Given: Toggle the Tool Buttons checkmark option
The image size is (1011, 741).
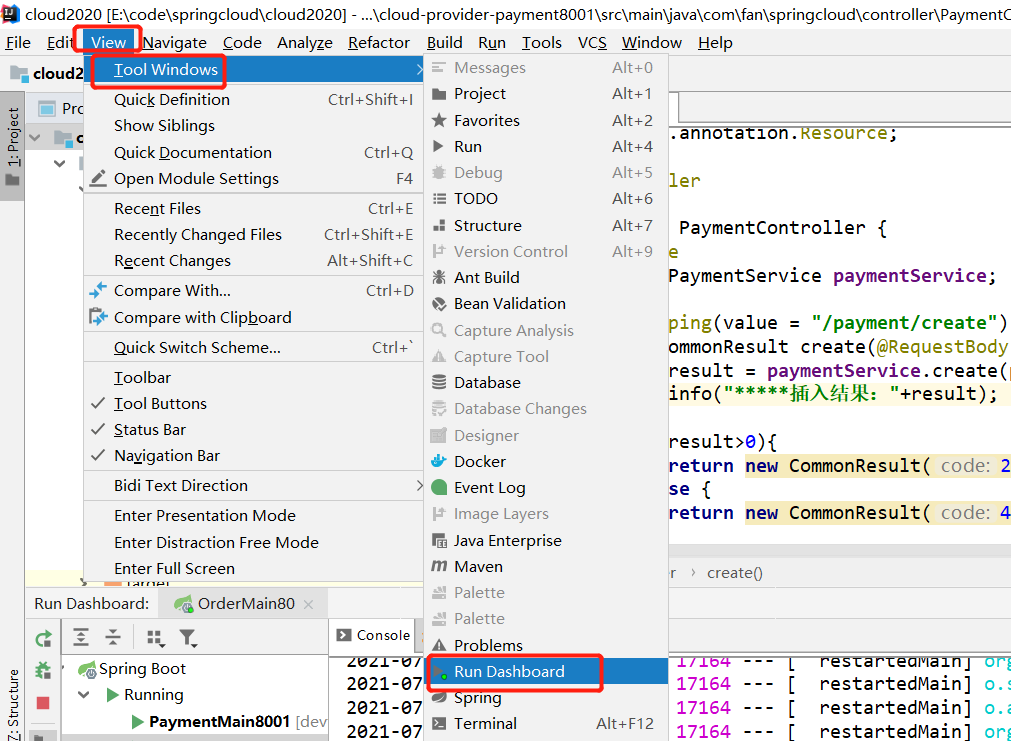Looking at the screenshot, I should 253,404.
